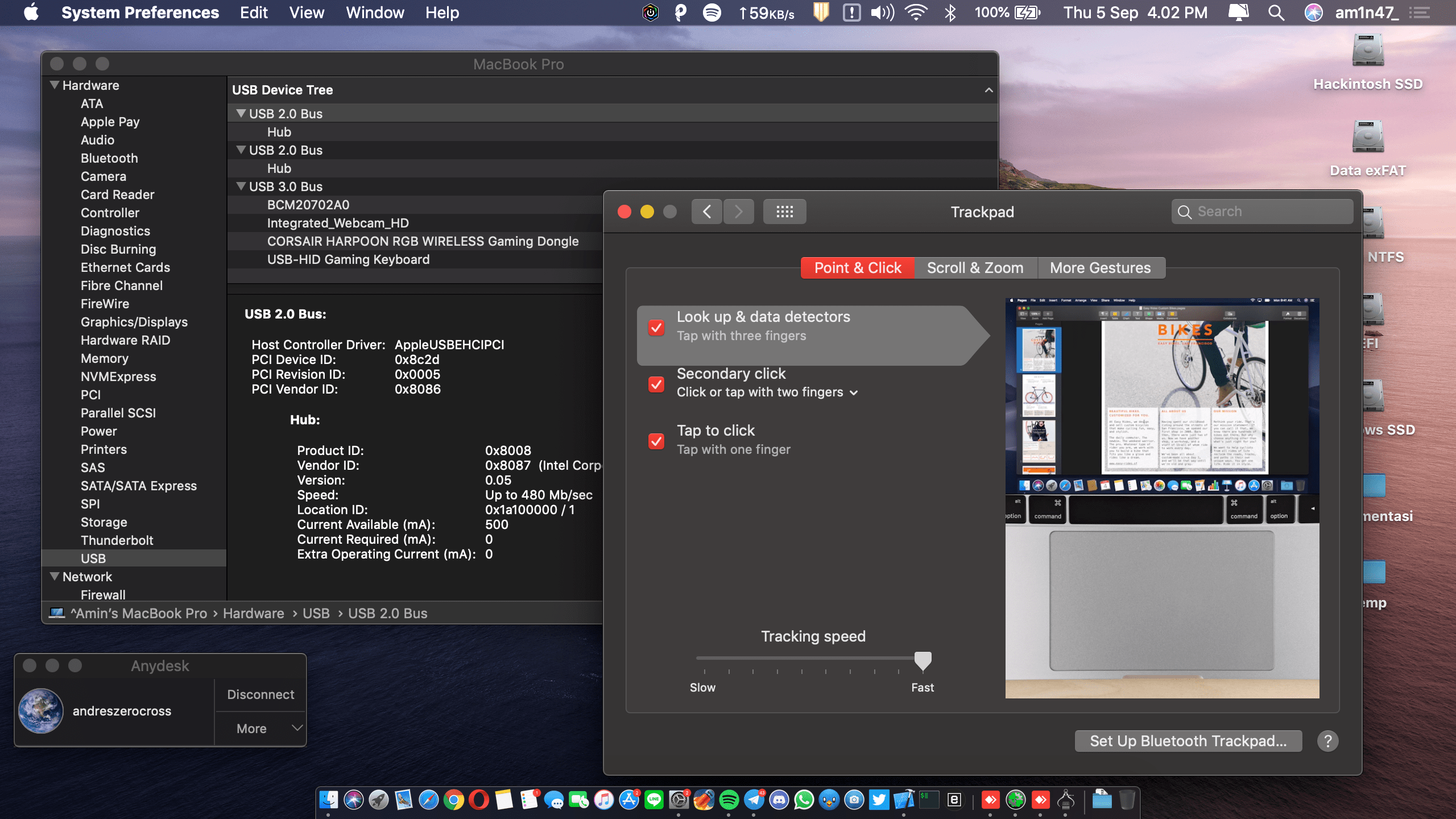Screen dimensions: 1456x819
Task: Collapse the Hardware section in sidebar
Action: click(55, 85)
